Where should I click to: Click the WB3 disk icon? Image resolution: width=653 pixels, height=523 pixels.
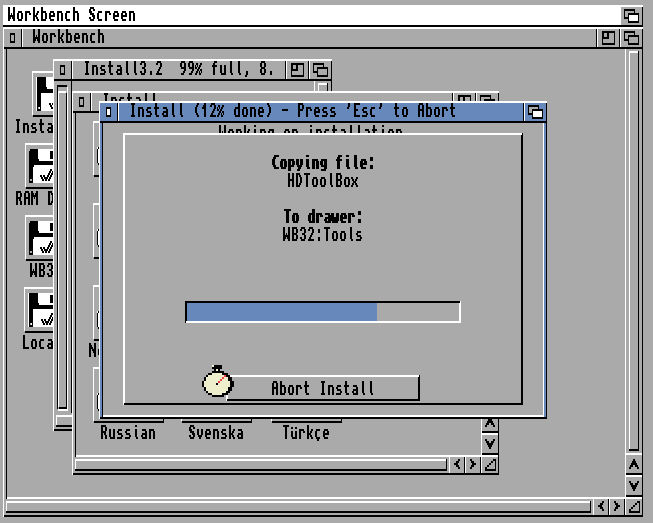point(40,238)
